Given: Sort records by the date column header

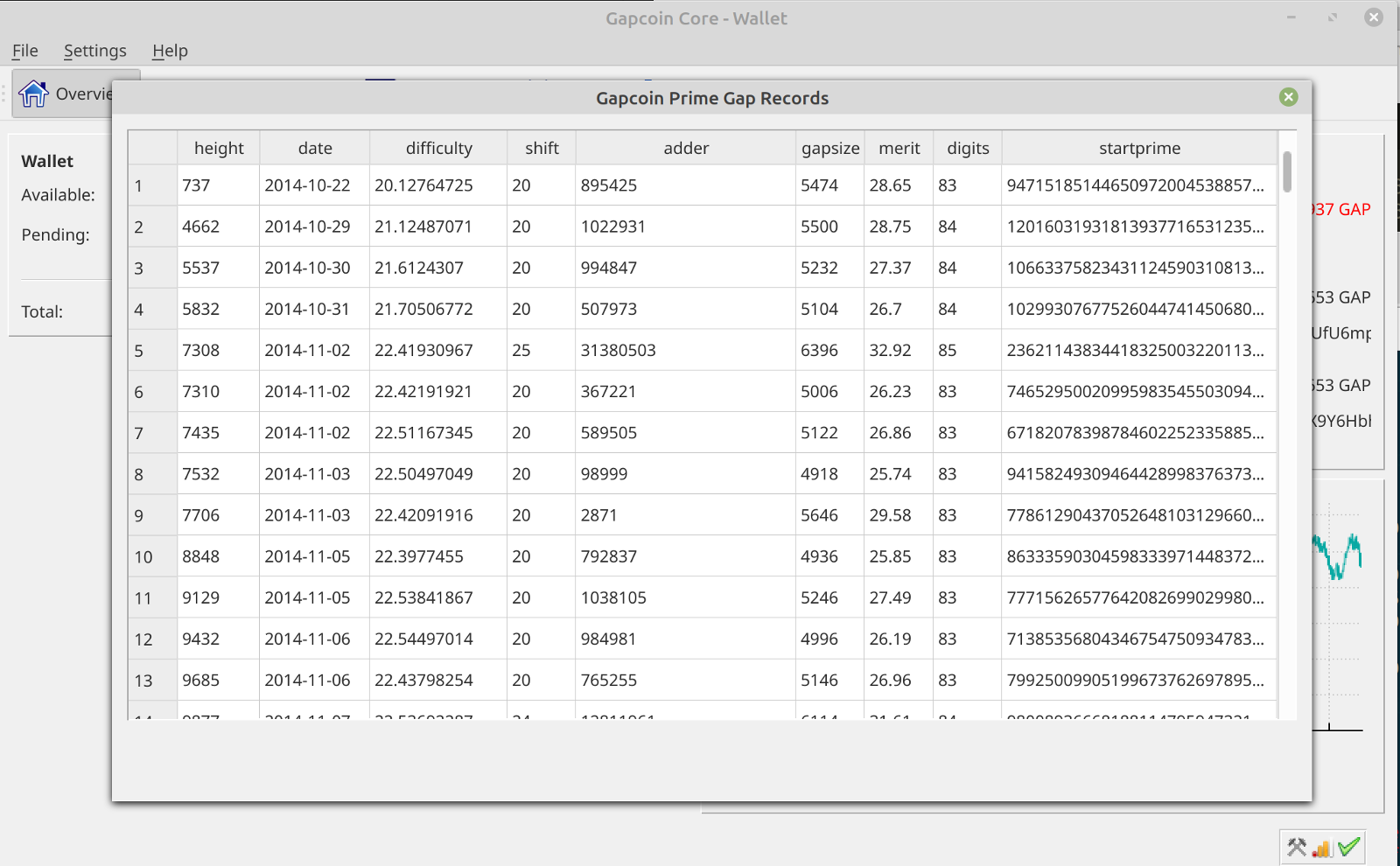Looking at the screenshot, I should [x=315, y=148].
